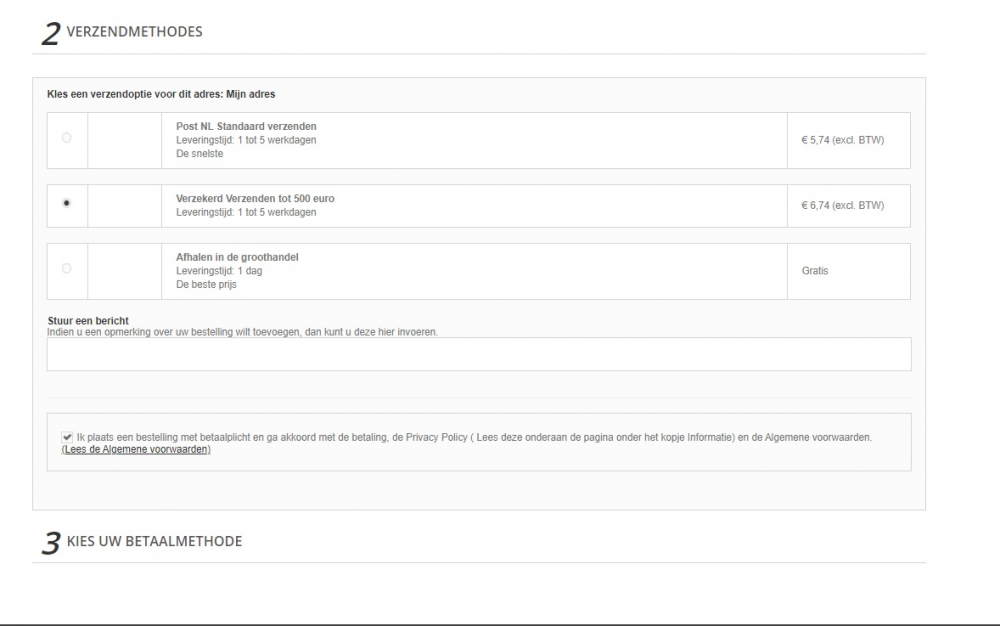Select the Verzekerd Verzenden radio button
Viewport: 1000px width, 626px height.
click(66, 203)
